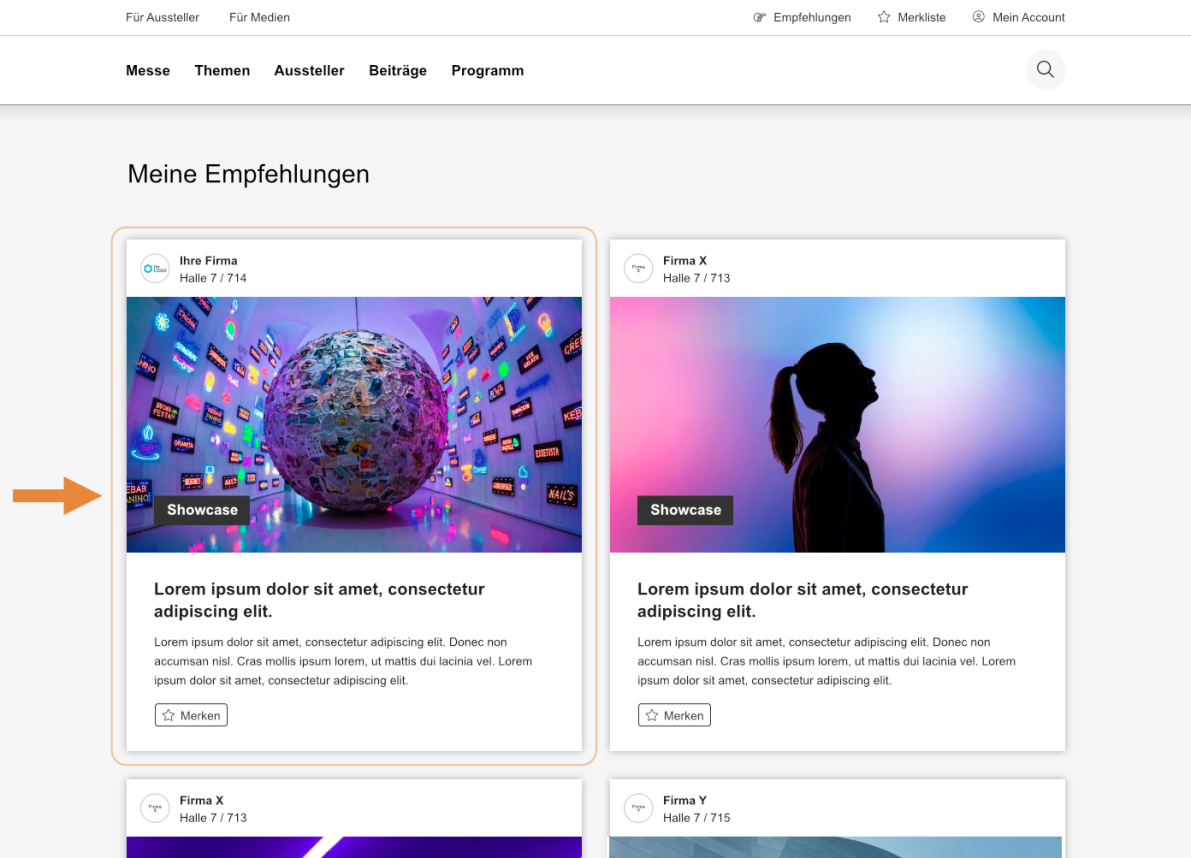Open the Messe navigation entry
The width and height of the screenshot is (1191, 858).
[147, 70]
